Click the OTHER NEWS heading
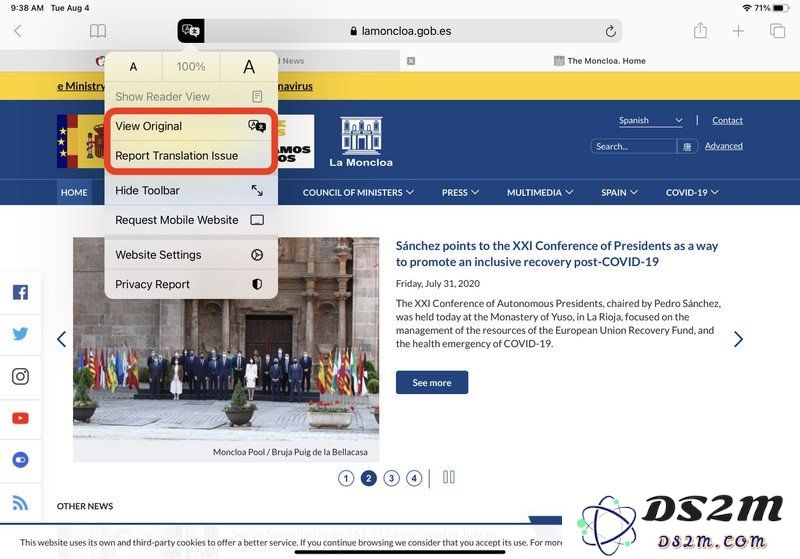The height and width of the screenshot is (559, 800). pyautogui.click(x=85, y=506)
